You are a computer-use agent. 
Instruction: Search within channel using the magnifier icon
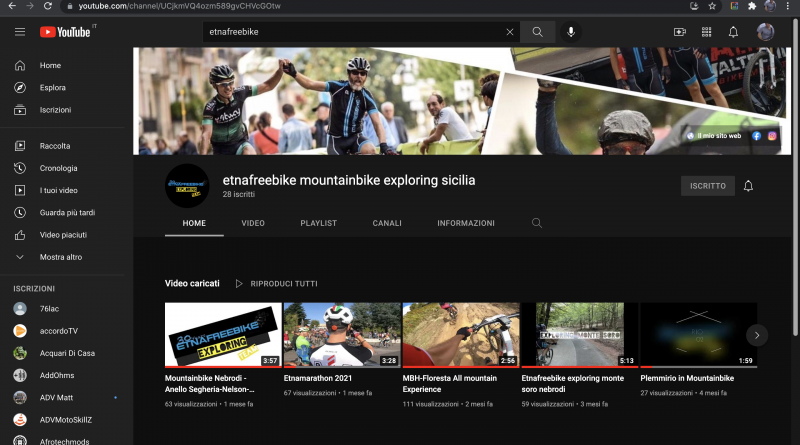tap(537, 223)
